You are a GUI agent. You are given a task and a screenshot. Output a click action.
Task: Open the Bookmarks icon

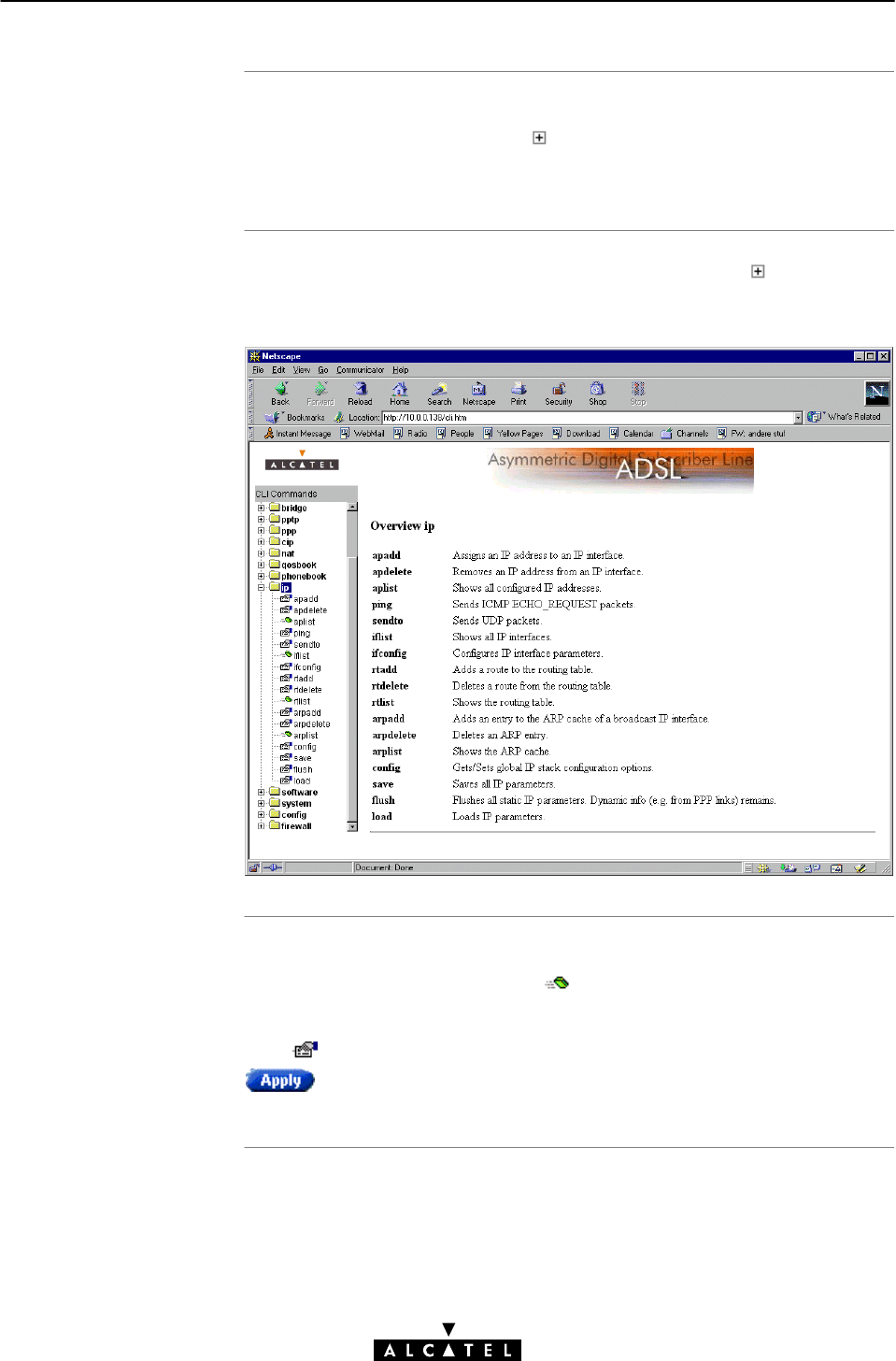point(274,417)
